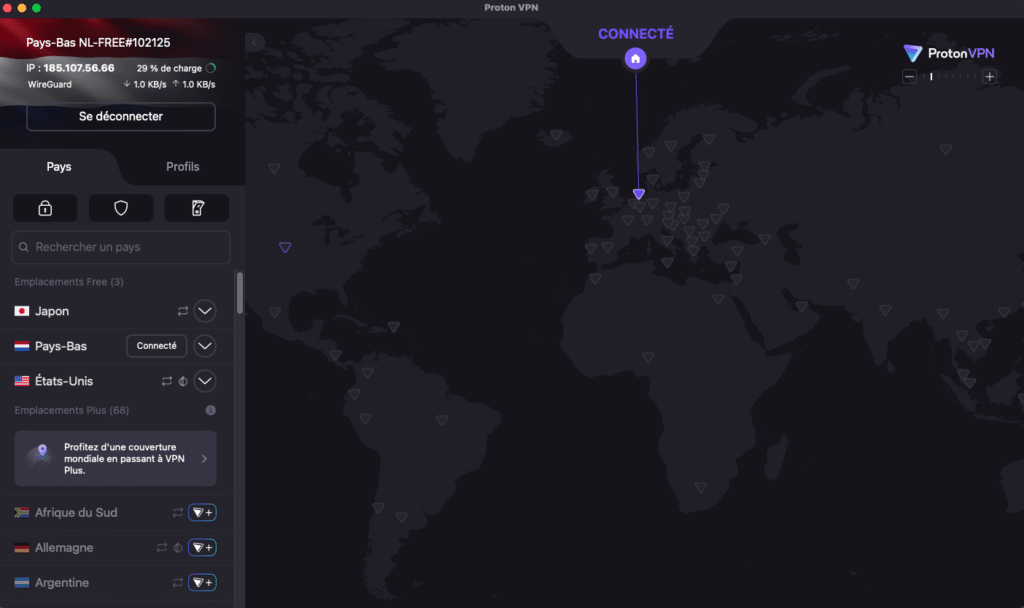This screenshot has height=608, width=1024.
Task: Click the P2P arrows icon for États-Unis
Action: click(167, 381)
